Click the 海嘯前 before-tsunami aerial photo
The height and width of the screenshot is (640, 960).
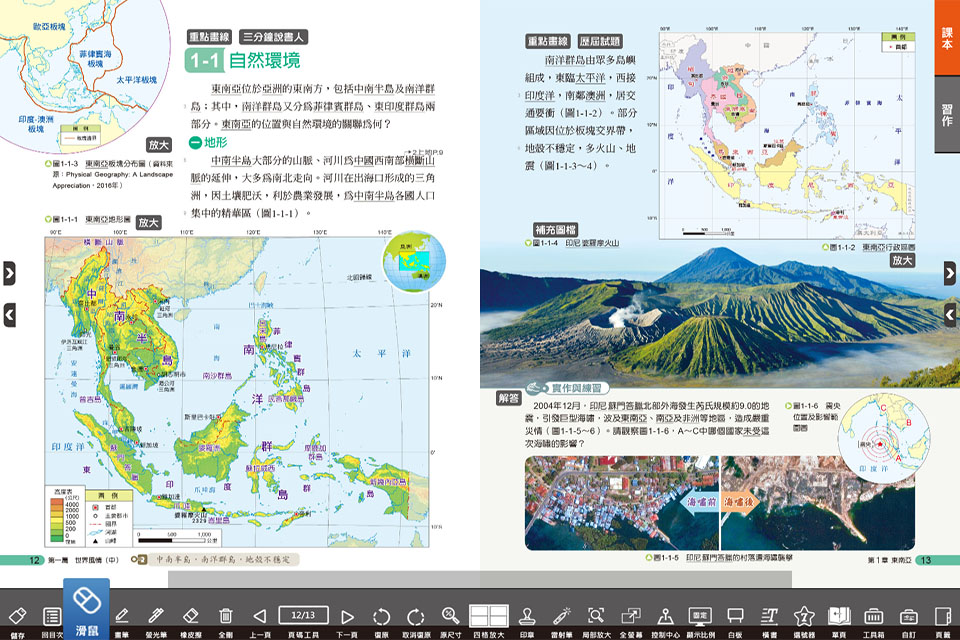(621, 502)
